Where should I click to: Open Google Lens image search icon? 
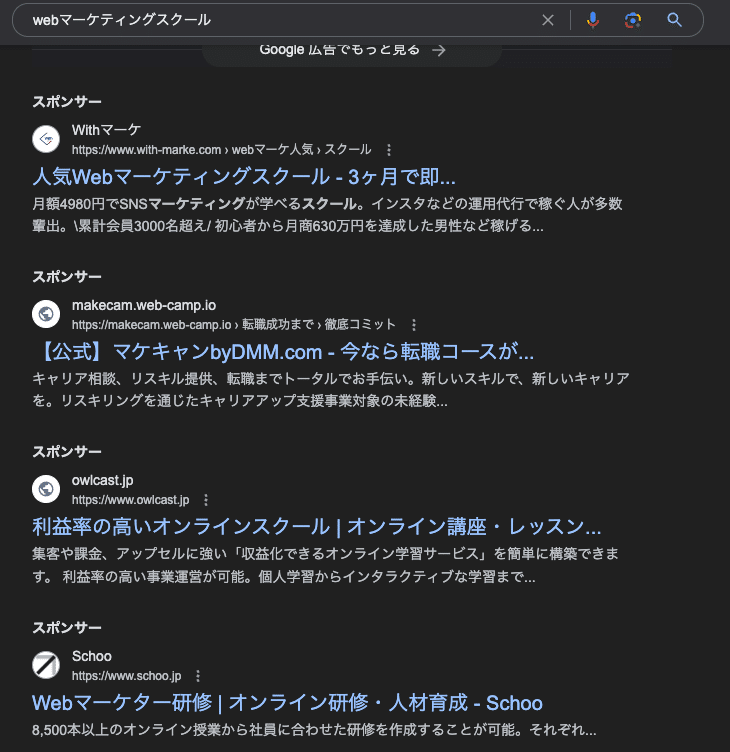coord(633,20)
